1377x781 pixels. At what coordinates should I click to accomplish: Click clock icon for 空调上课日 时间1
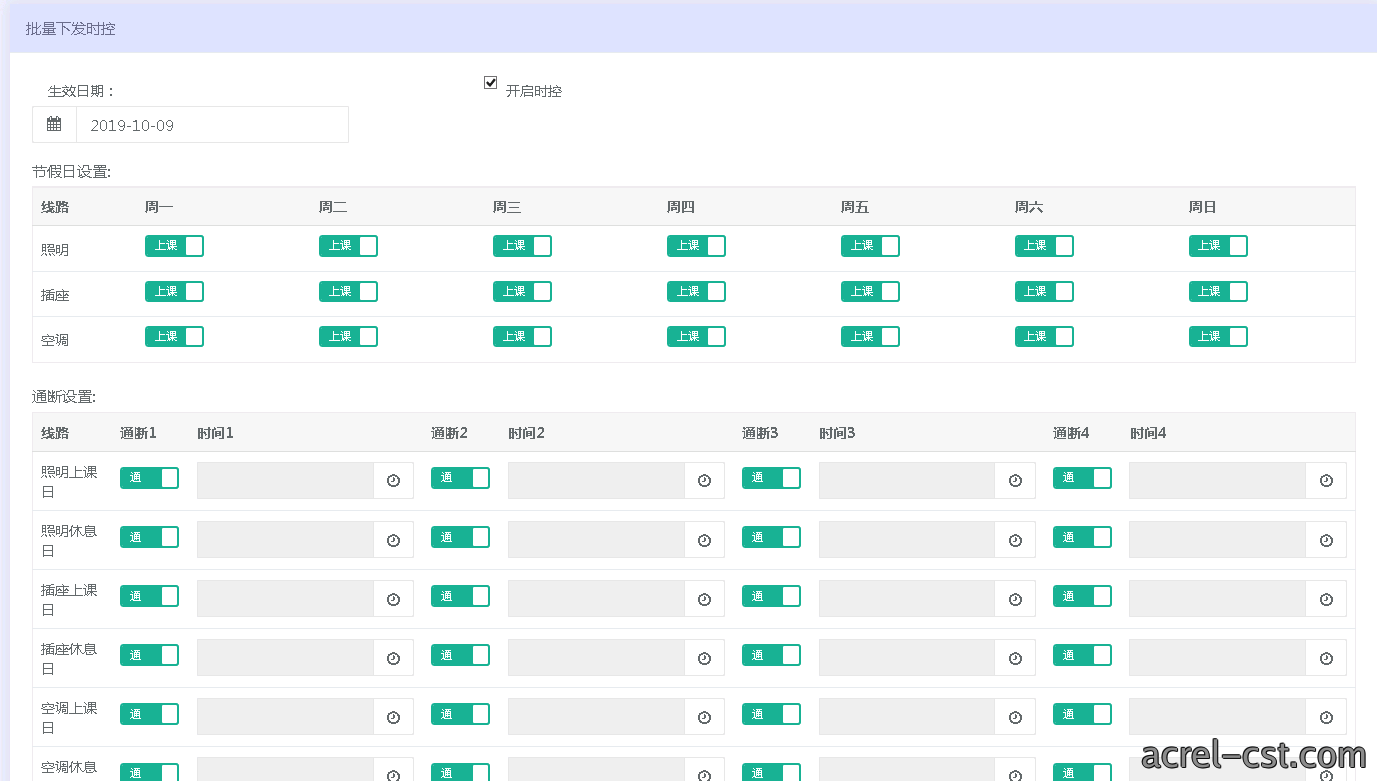pos(393,717)
